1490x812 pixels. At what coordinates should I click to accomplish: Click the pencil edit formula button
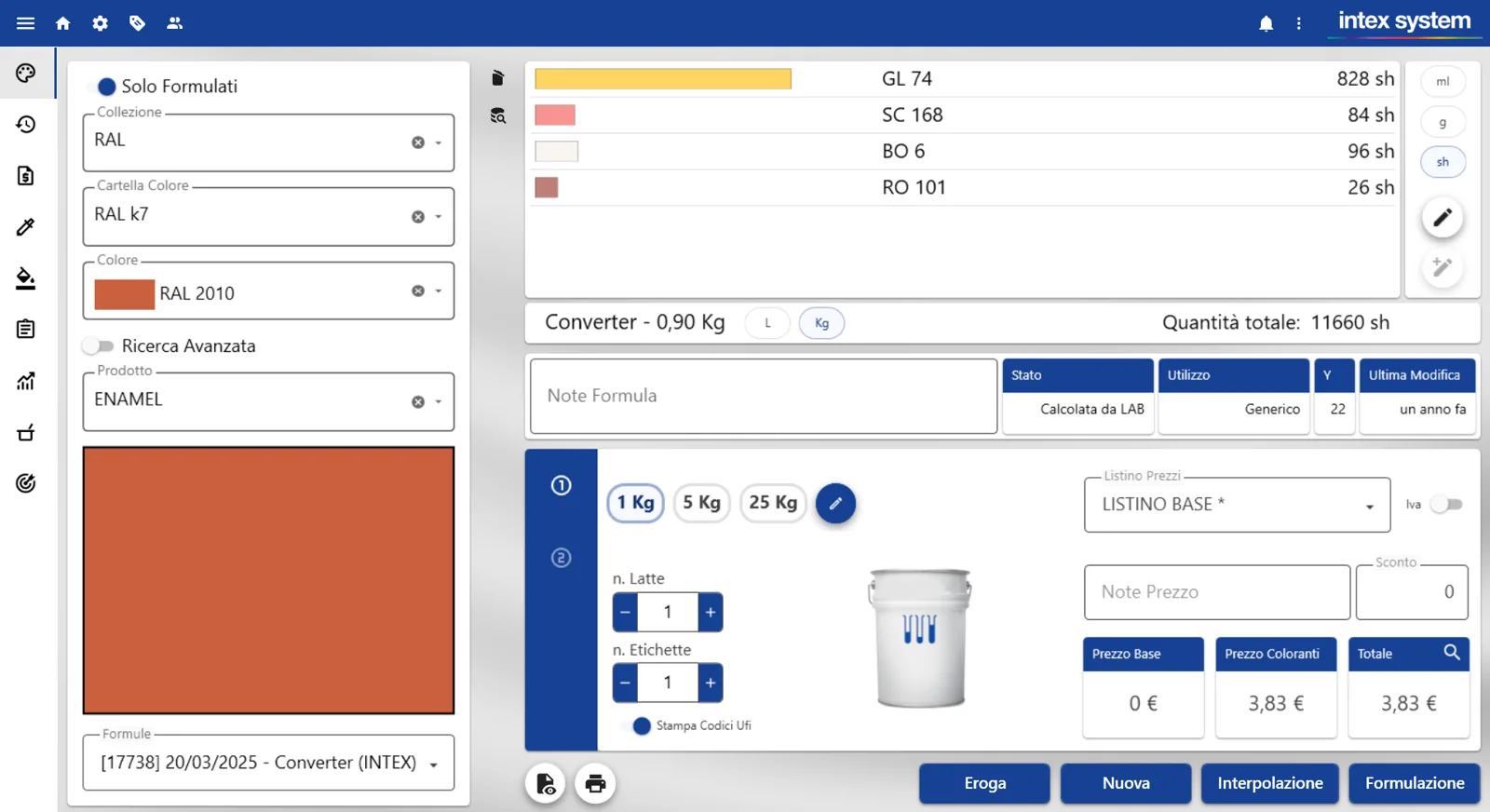tap(1443, 218)
